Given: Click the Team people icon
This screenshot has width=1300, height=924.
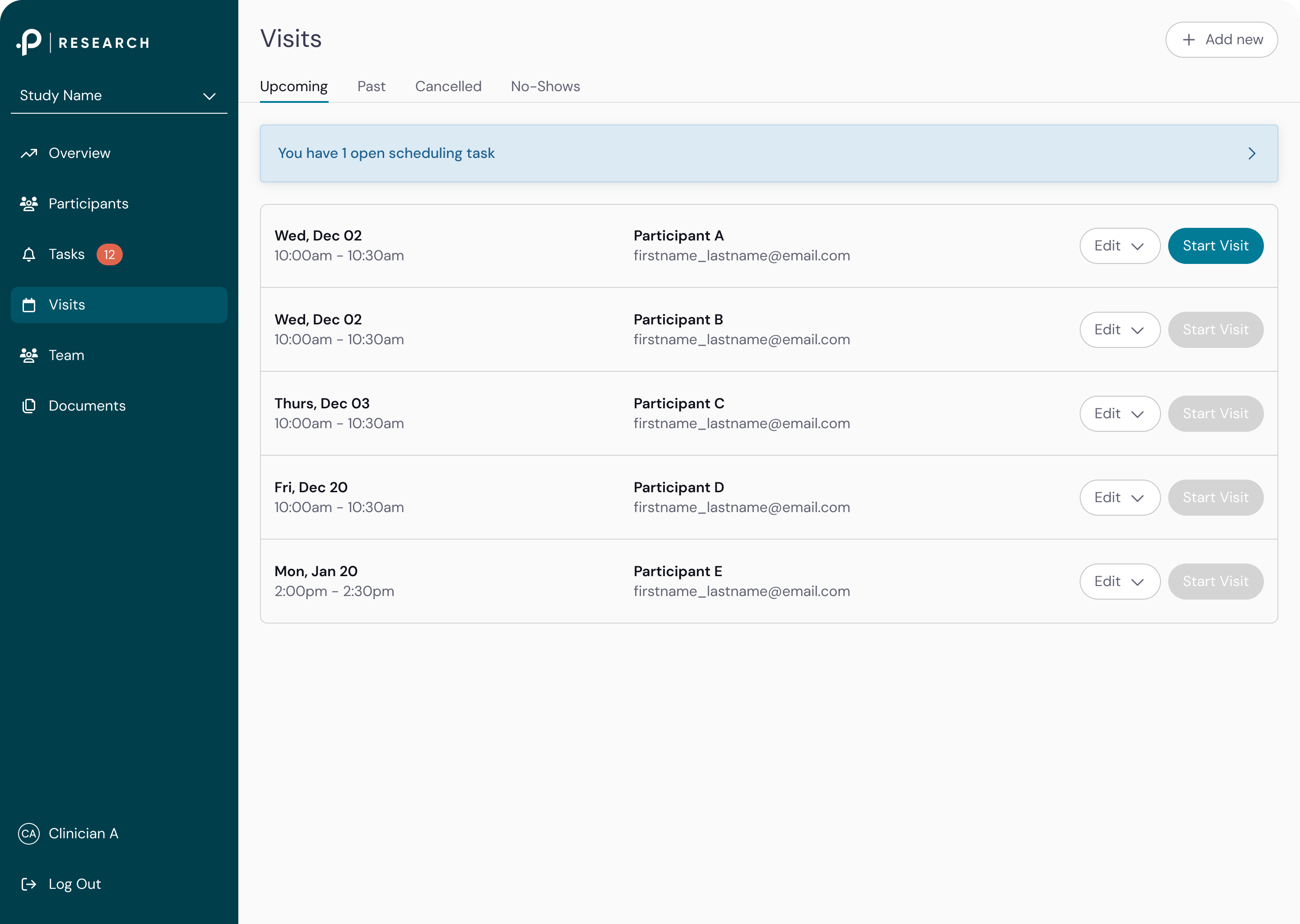Looking at the screenshot, I should click(29, 355).
